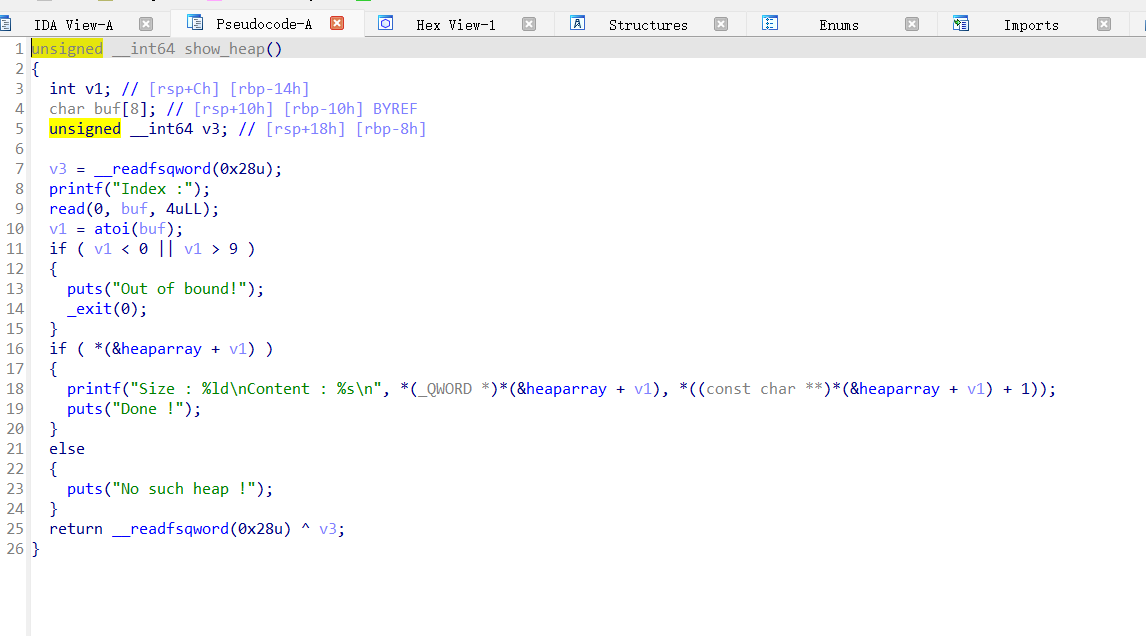Close the Hex View-1 tab
1146x636 pixels.
point(529,24)
